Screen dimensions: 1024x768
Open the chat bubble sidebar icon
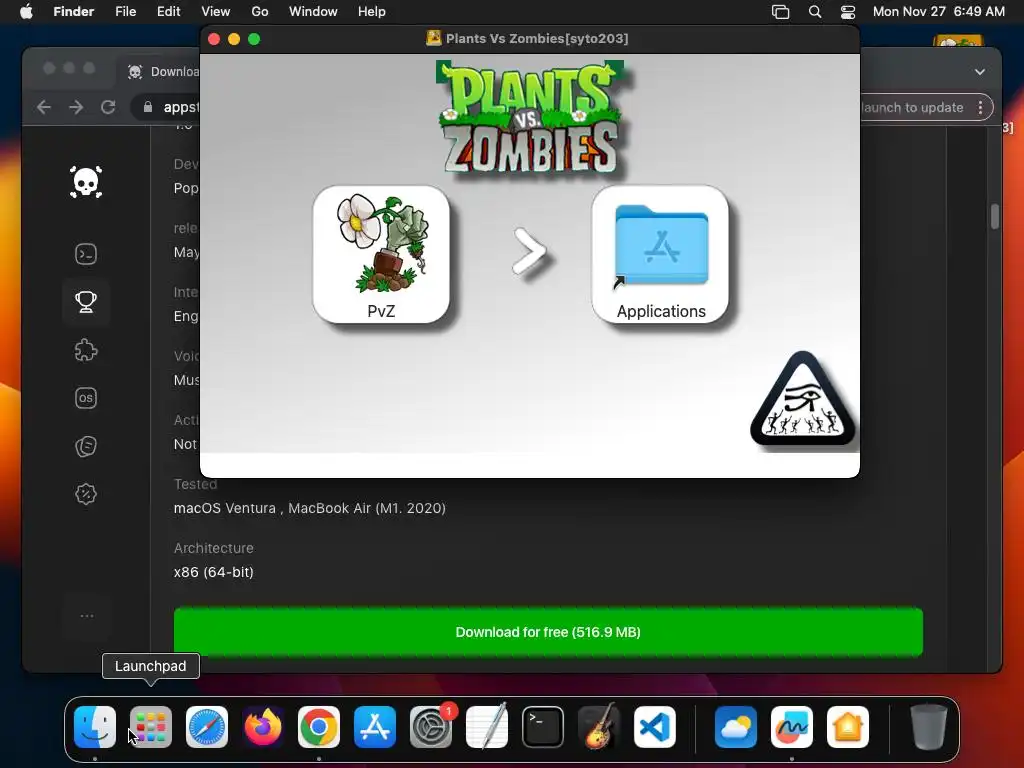pos(86,446)
